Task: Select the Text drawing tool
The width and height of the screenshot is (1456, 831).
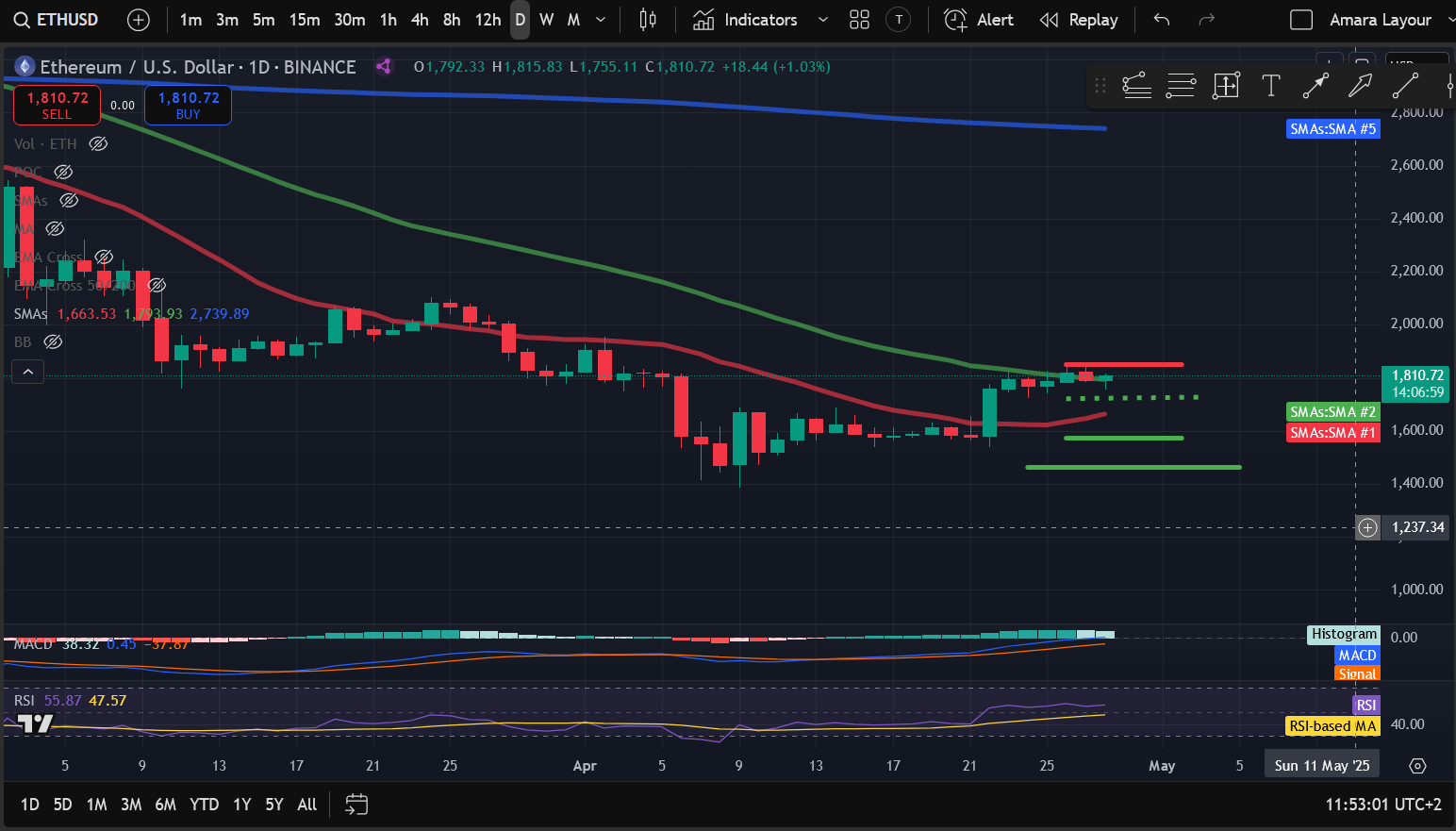Action: click(x=1270, y=86)
